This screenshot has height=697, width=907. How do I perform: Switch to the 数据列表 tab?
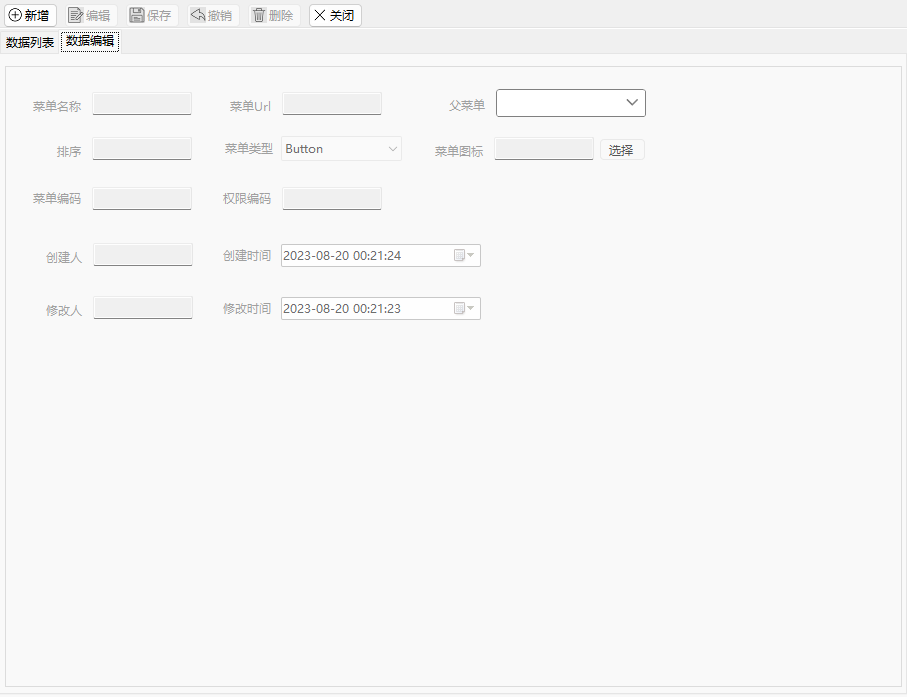[x=30, y=42]
